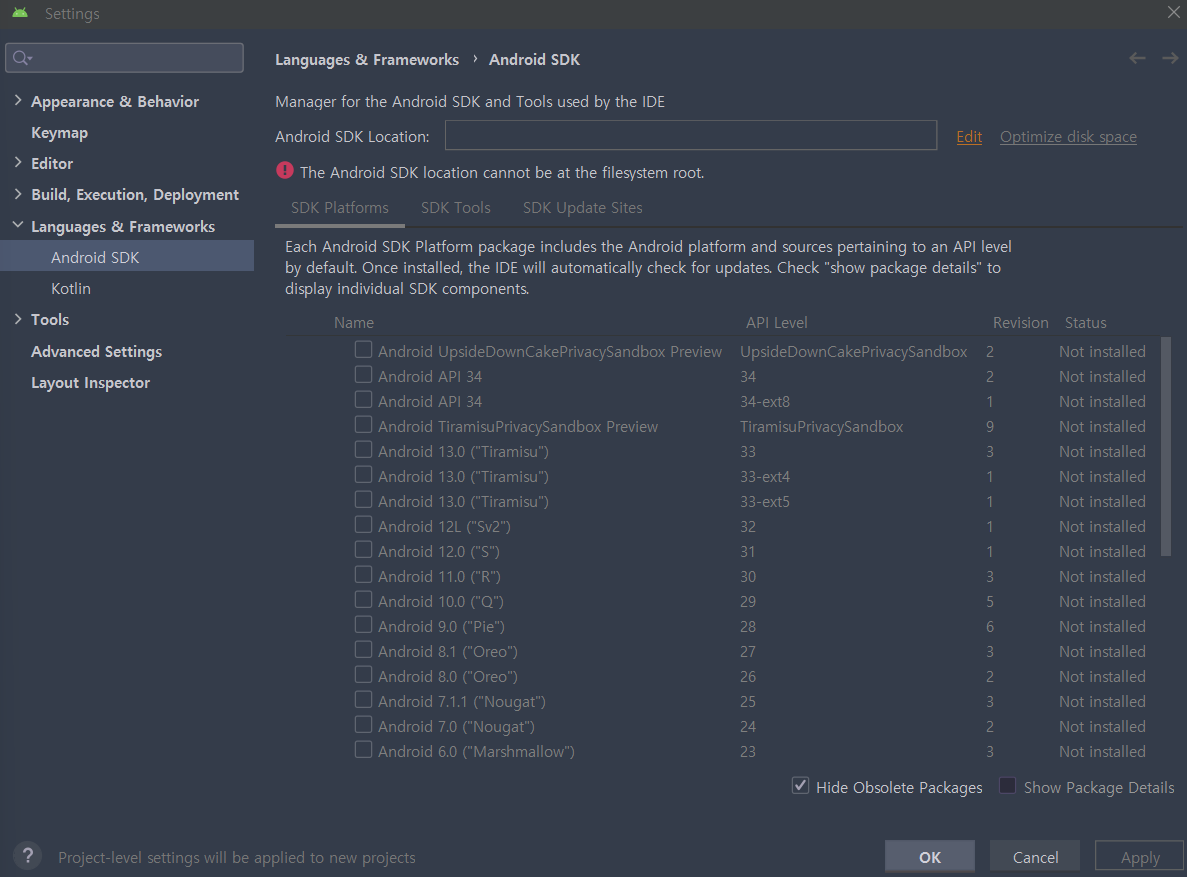Screen dimensions: 1187x877
Task: Sort by Status column header
Action: point(1086,323)
